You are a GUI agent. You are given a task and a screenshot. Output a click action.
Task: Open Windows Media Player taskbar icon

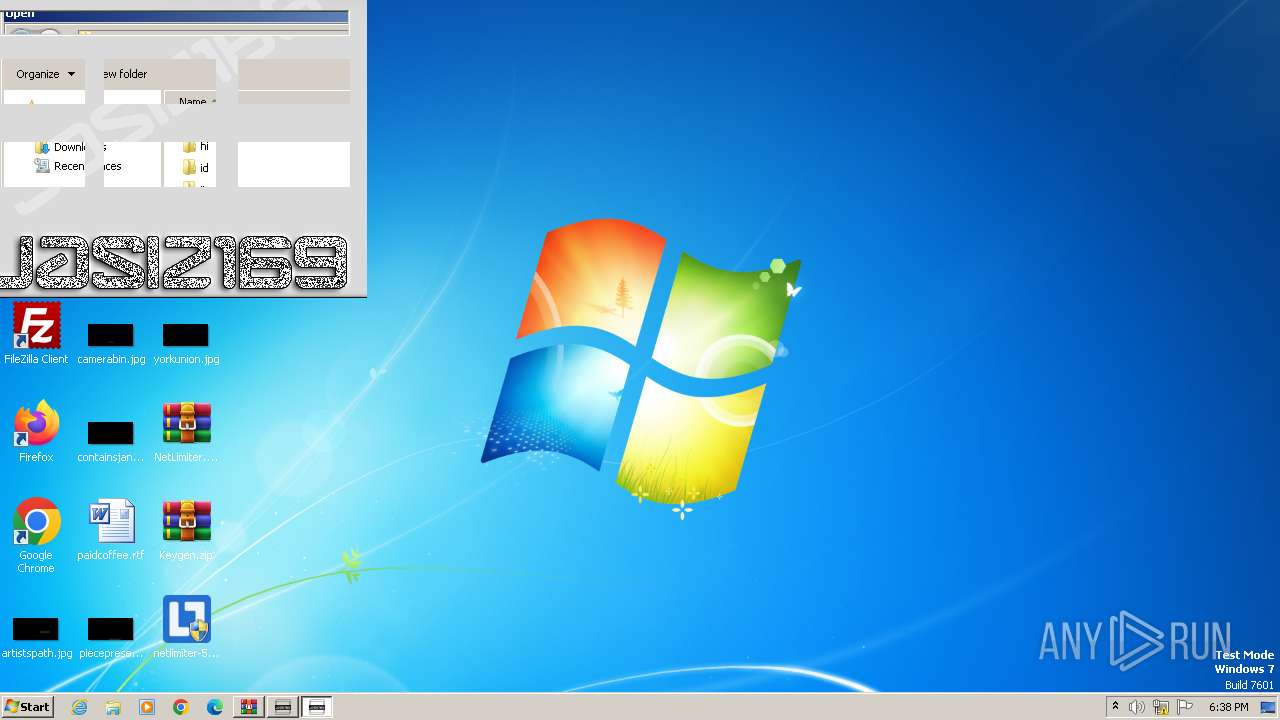147,707
